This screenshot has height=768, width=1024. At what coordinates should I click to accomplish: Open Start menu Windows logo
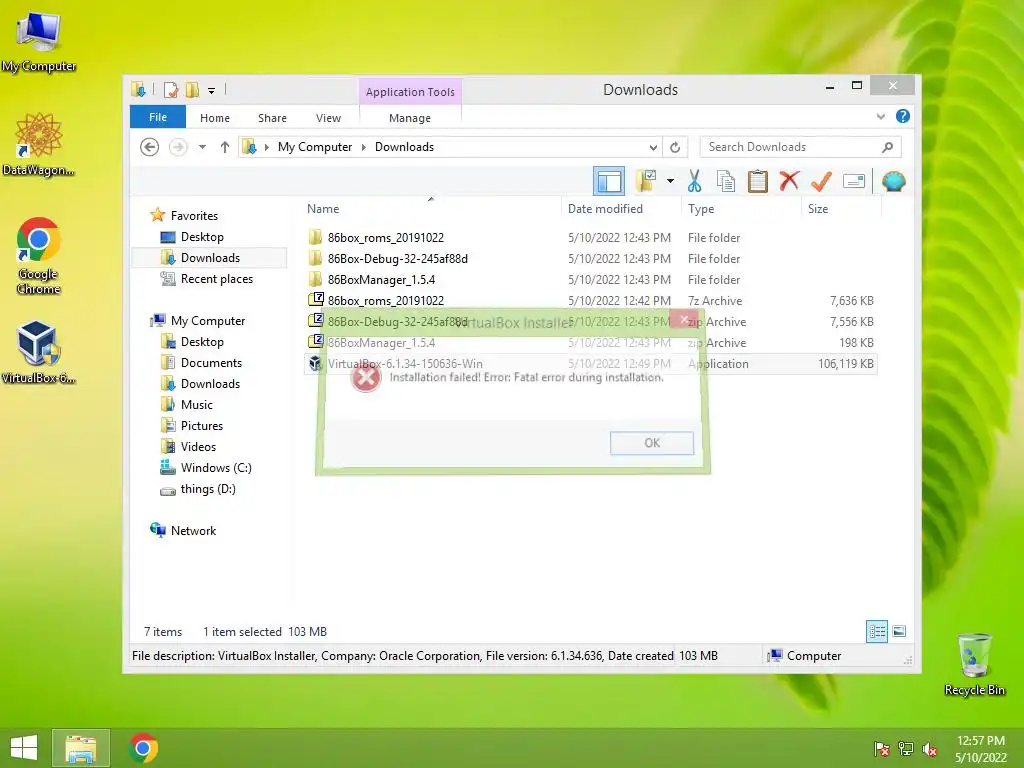click(24, 748)
